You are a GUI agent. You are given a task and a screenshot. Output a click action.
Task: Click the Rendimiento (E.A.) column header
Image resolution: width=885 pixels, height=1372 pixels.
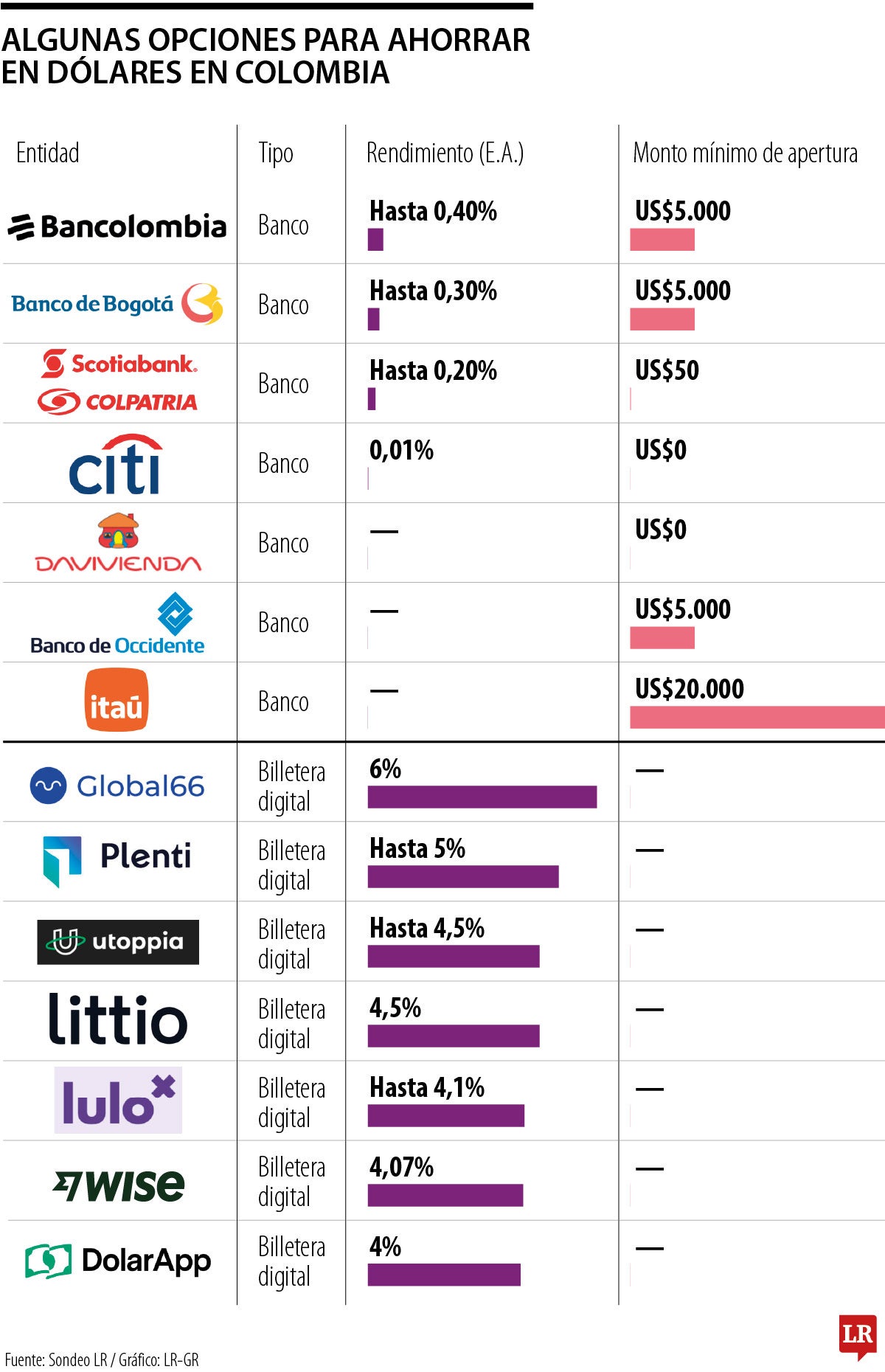point(445,153)
